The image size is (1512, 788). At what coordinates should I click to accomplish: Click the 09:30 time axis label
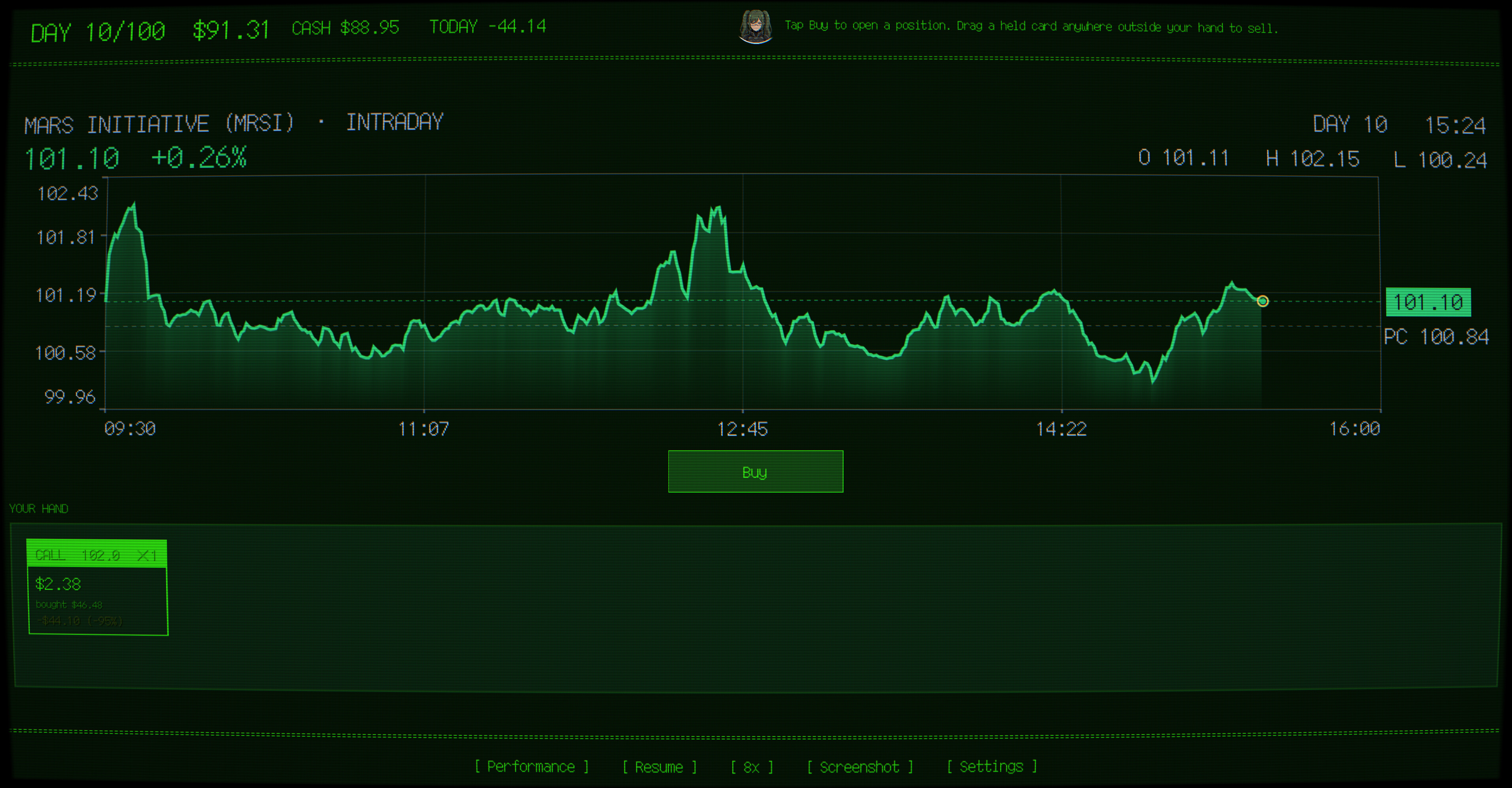pos(130,429)
